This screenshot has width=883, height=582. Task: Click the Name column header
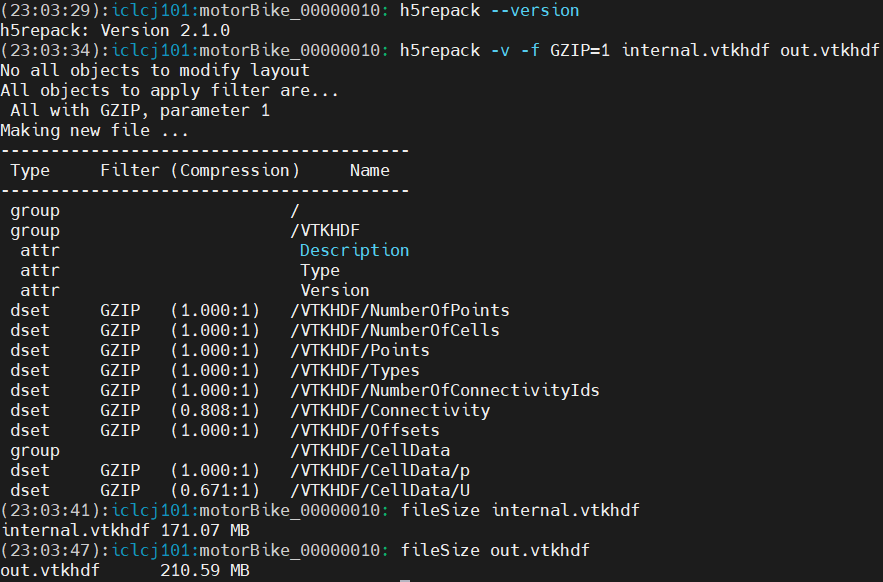point(369,170)
